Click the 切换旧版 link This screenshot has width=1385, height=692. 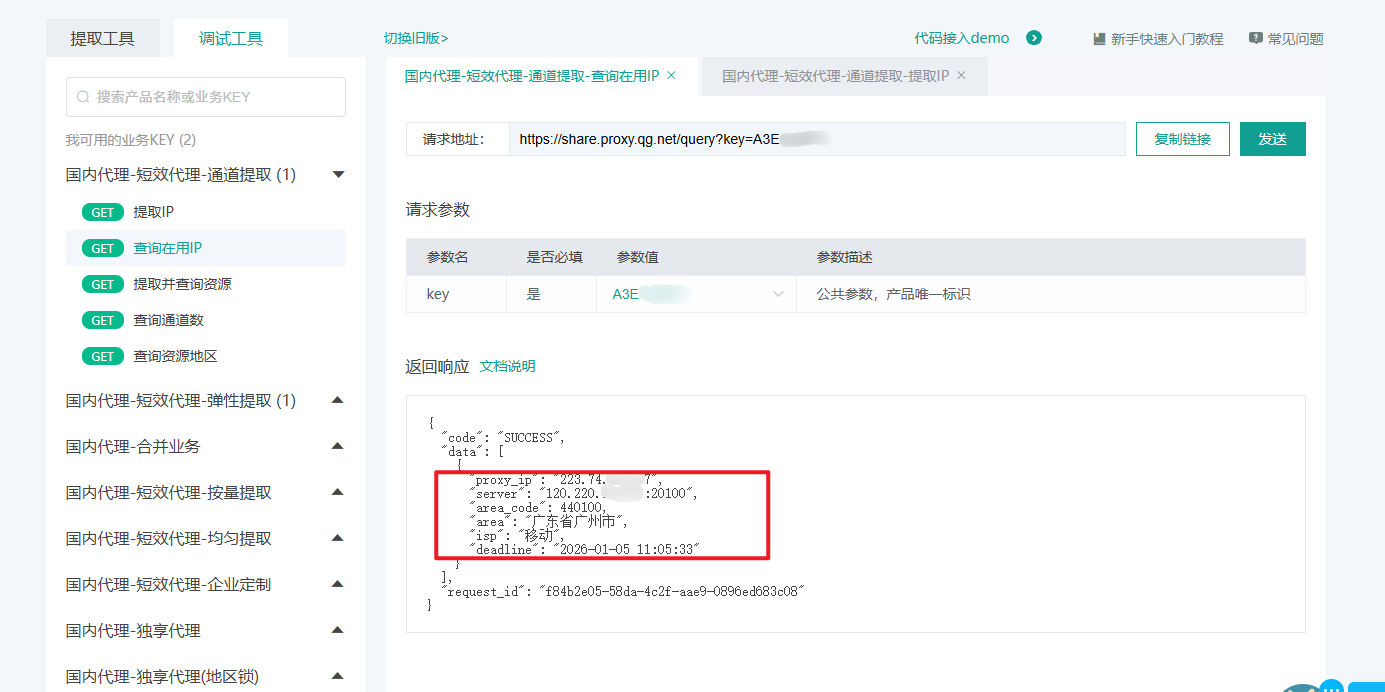coord(416,38)
